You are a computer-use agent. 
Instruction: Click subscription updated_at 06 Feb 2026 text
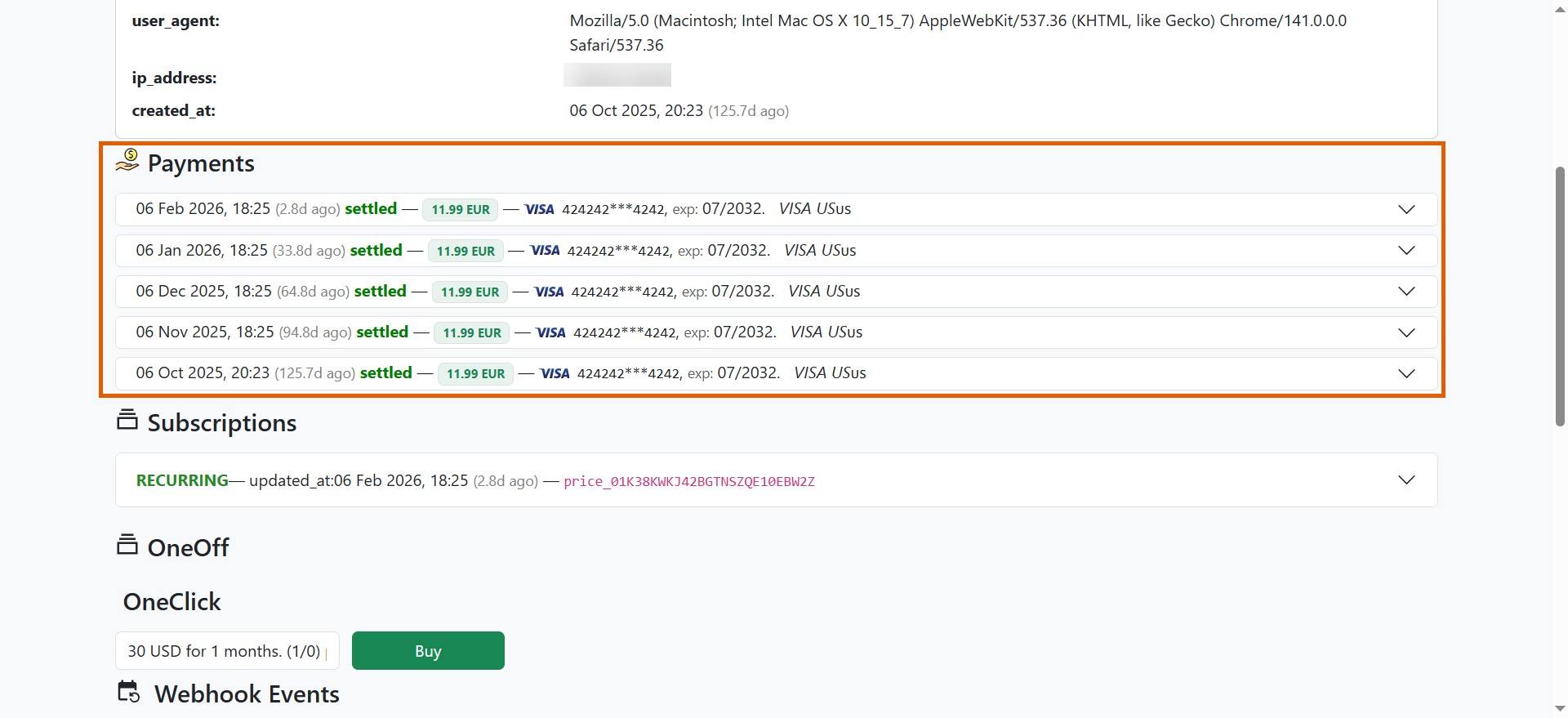359,480
